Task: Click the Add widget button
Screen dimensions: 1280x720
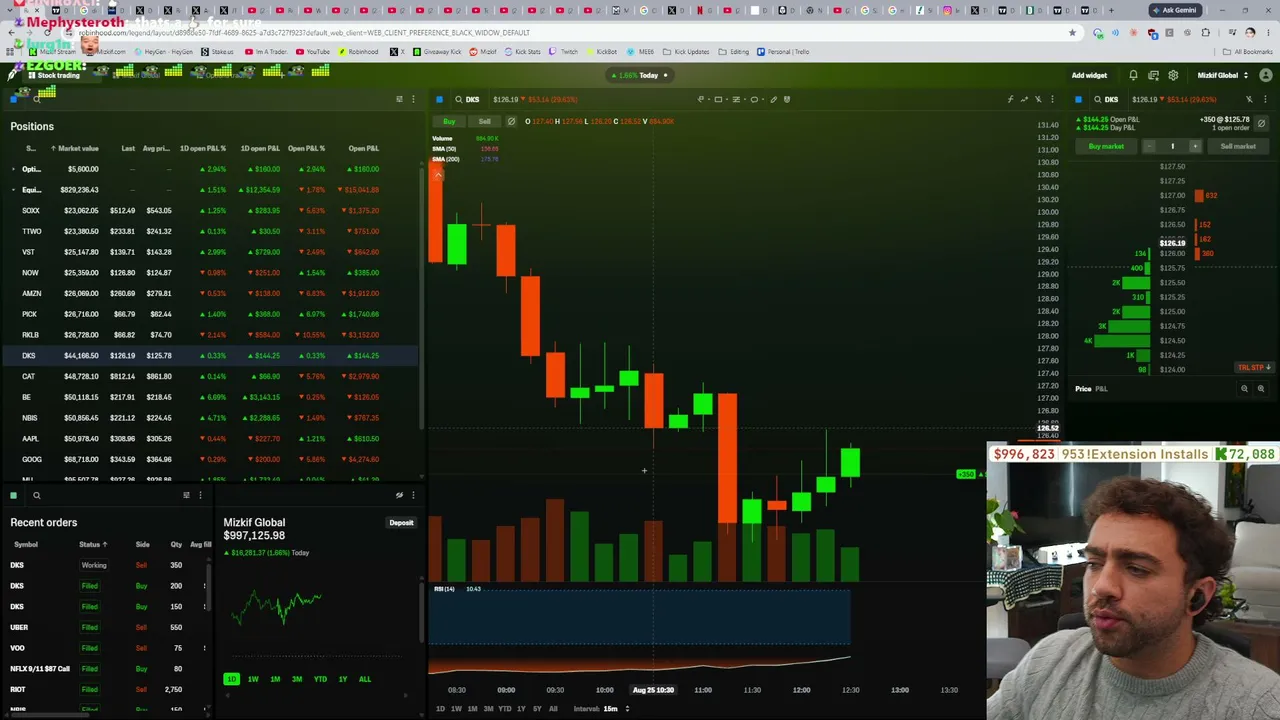Action: pyautogui.click(x=1089, y=75)
